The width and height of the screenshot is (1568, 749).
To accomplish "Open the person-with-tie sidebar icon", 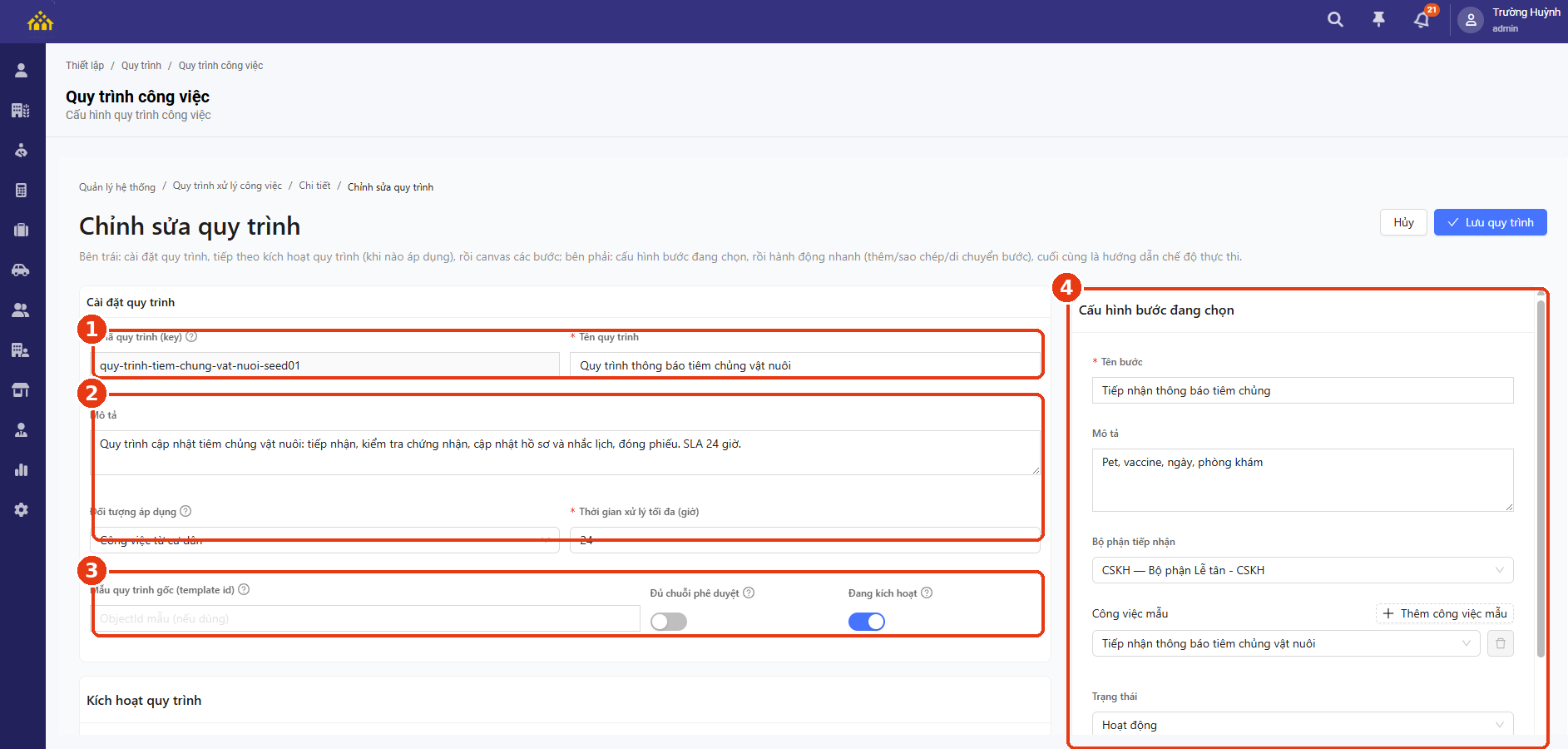I will (x=22, y=430).
